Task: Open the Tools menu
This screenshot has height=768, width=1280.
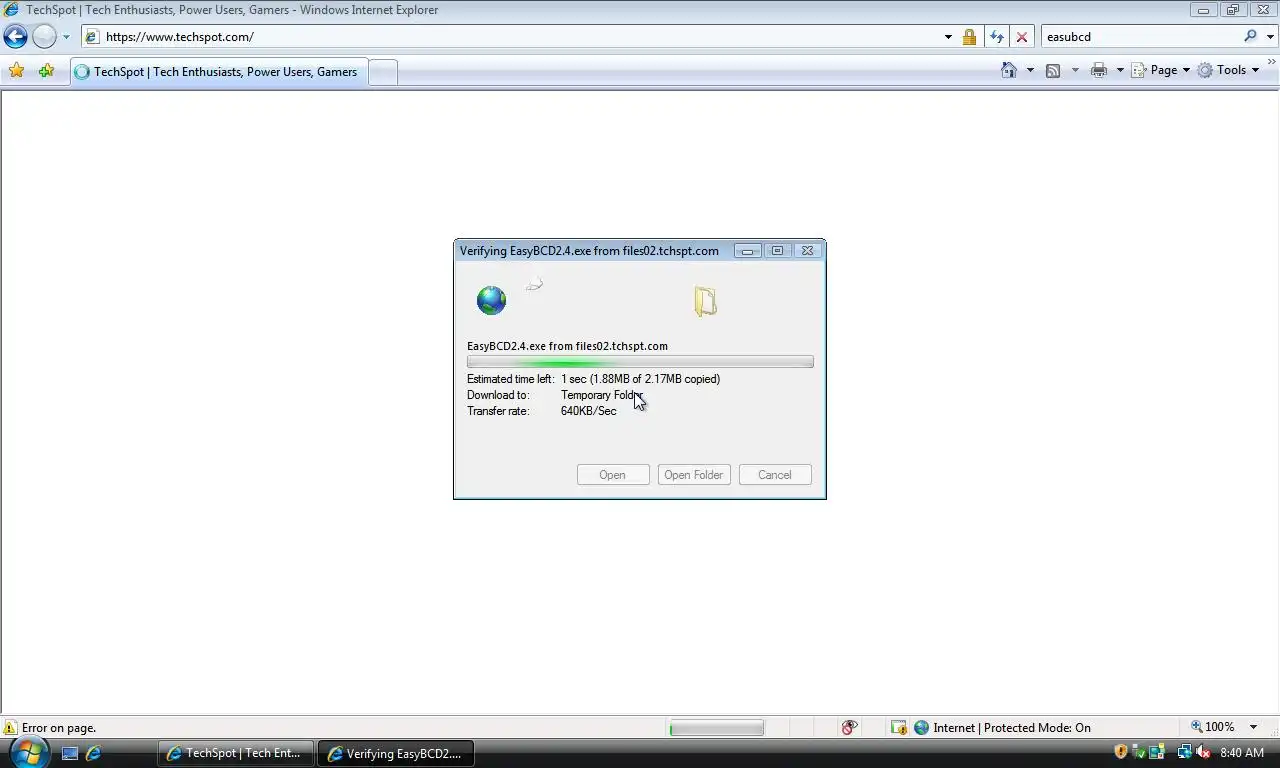Action: (1229, 70)
